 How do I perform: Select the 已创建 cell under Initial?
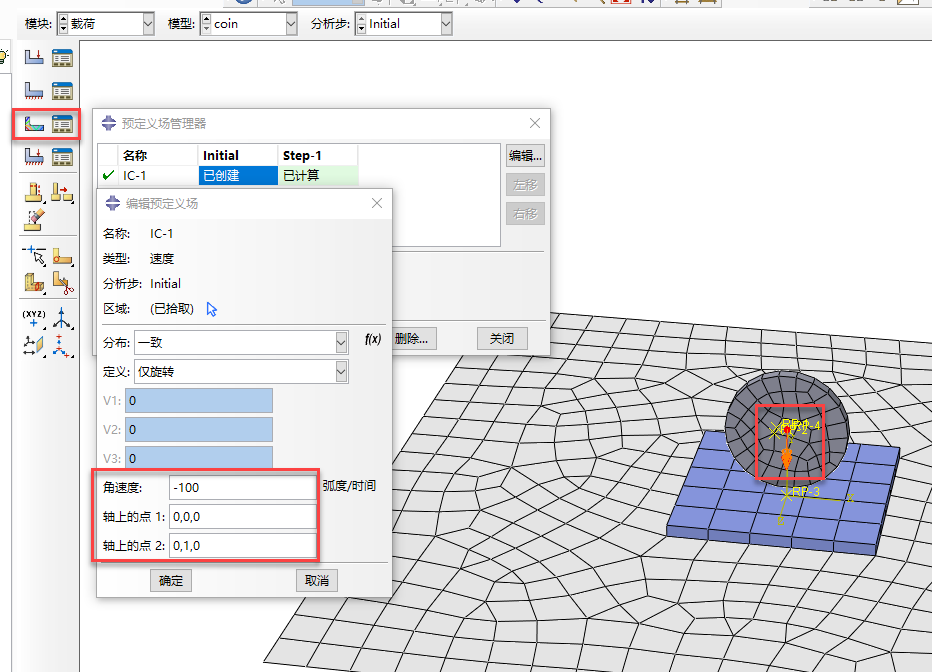tap(238, 175)
